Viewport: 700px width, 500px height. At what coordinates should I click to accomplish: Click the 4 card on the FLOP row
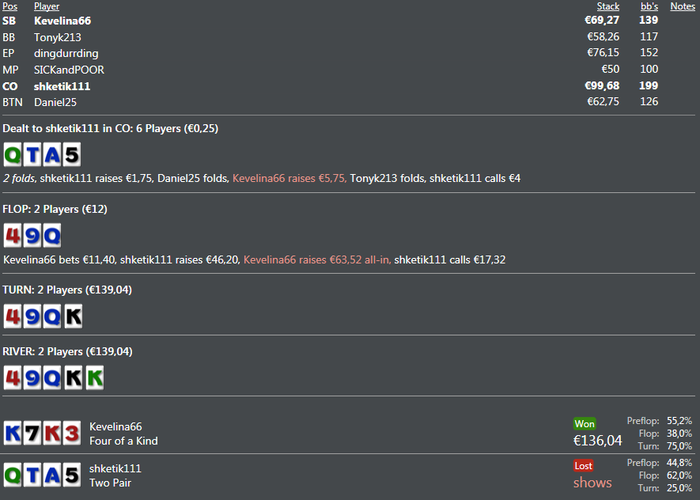[13, 236]
